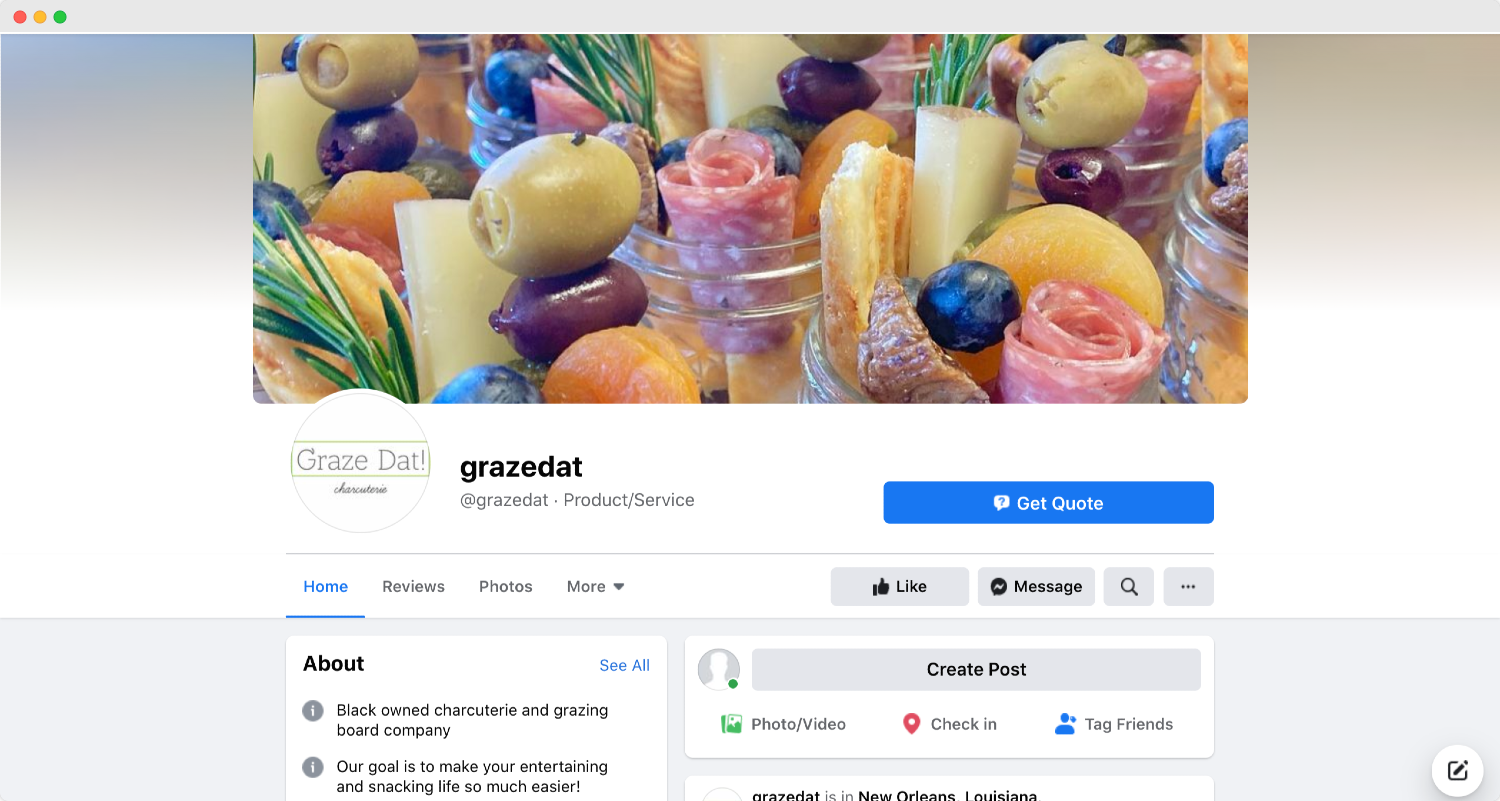The image size is (1500, 801).
Task: Click the Photo/Video icon in composer
Action: coord(732,724)
